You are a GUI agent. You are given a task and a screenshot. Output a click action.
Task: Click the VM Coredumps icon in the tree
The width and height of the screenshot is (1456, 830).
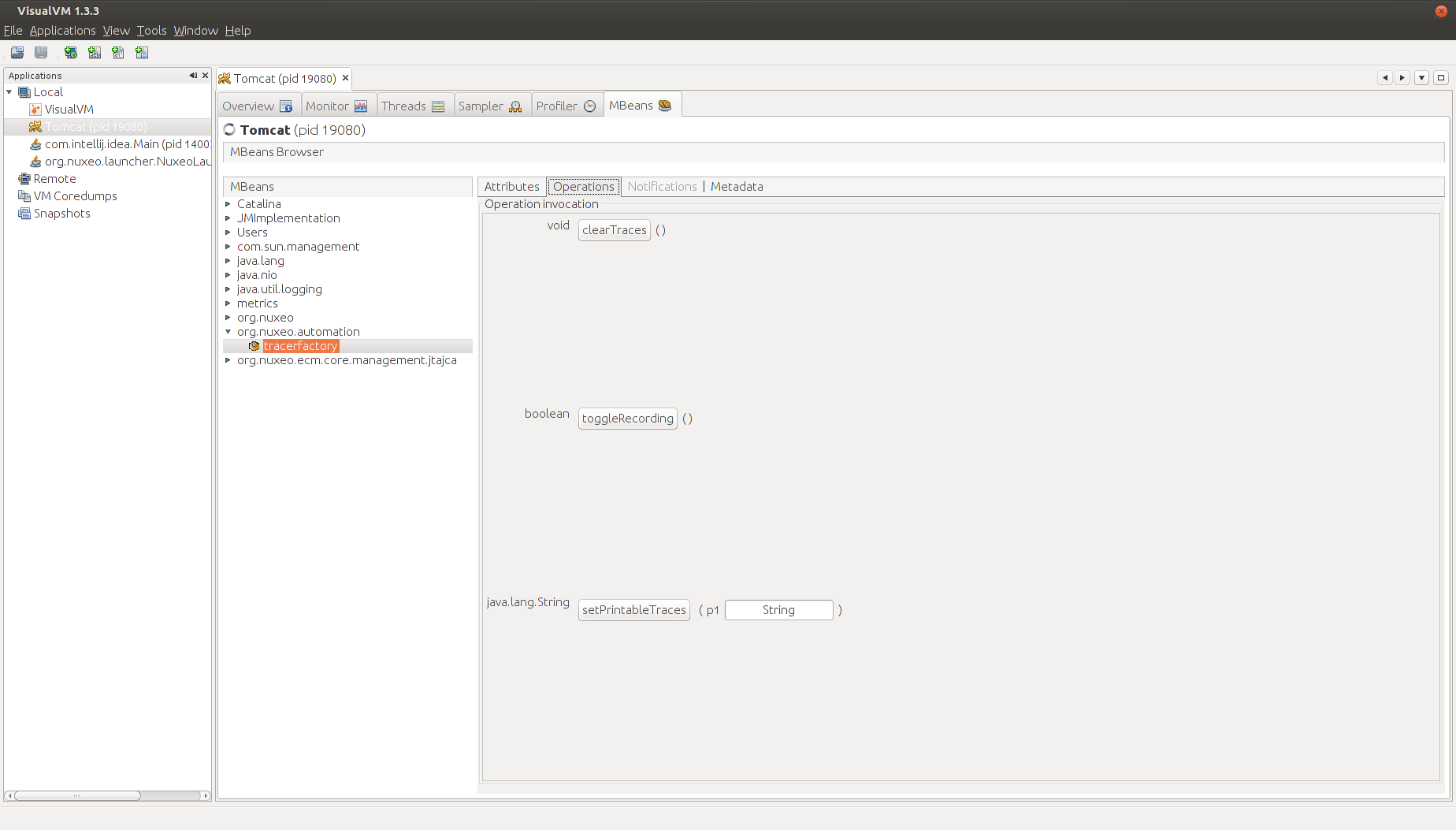click(24, 196)
